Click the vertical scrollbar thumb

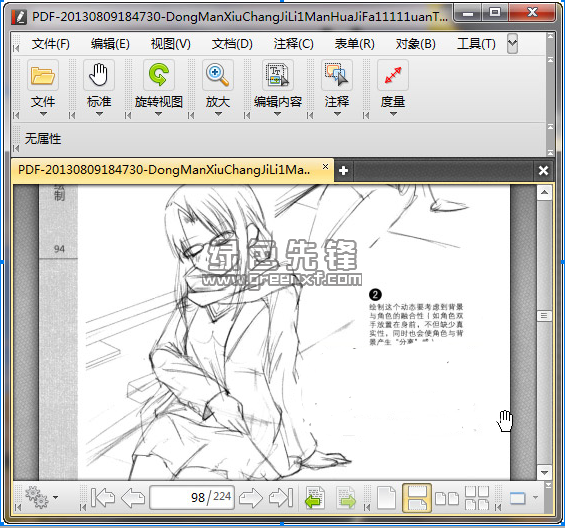click(x=544, y=316)
